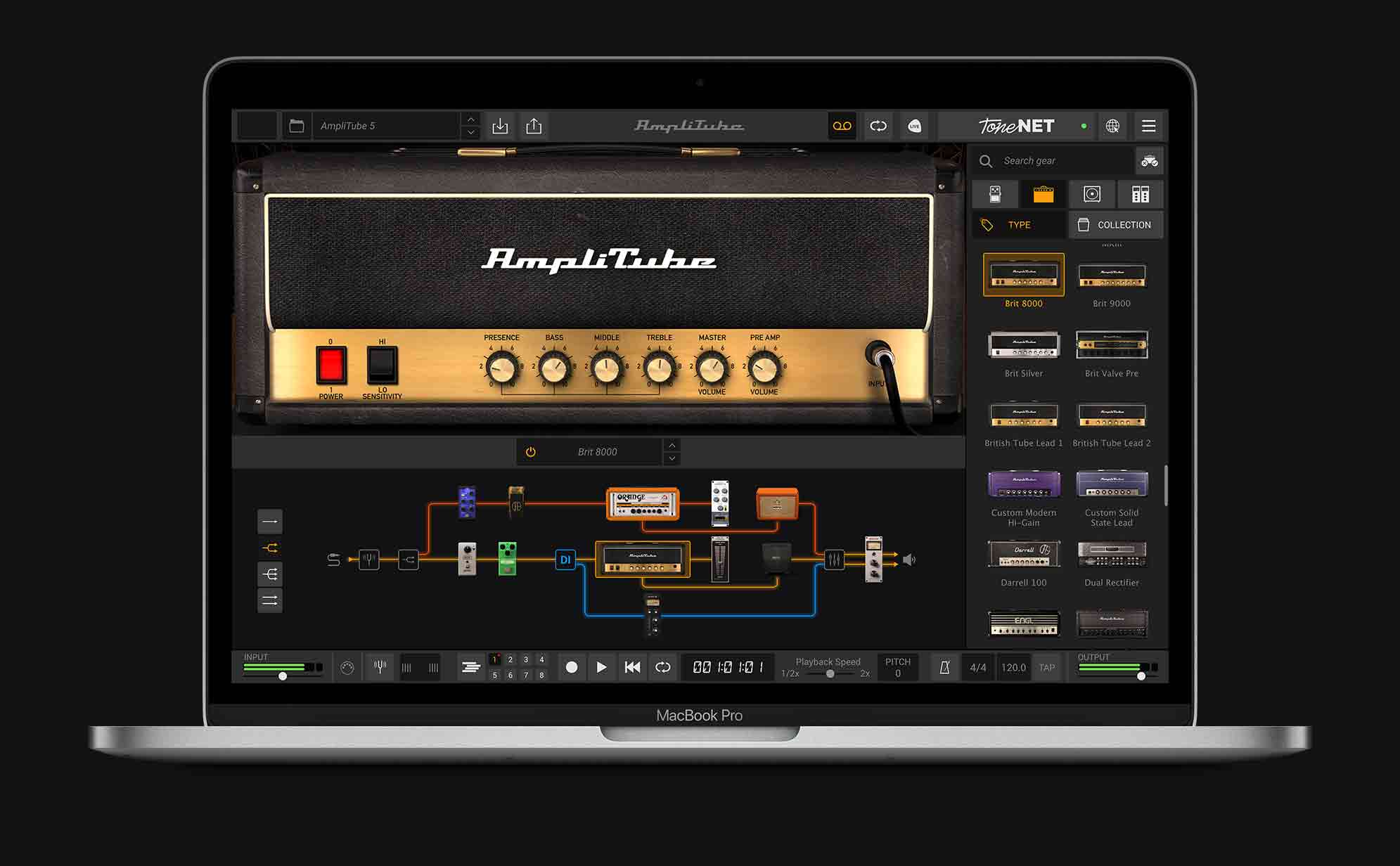Screen dimensions: 1400x866
Task: Filter gear by COLLECTION
Action: click(1116, 225)
